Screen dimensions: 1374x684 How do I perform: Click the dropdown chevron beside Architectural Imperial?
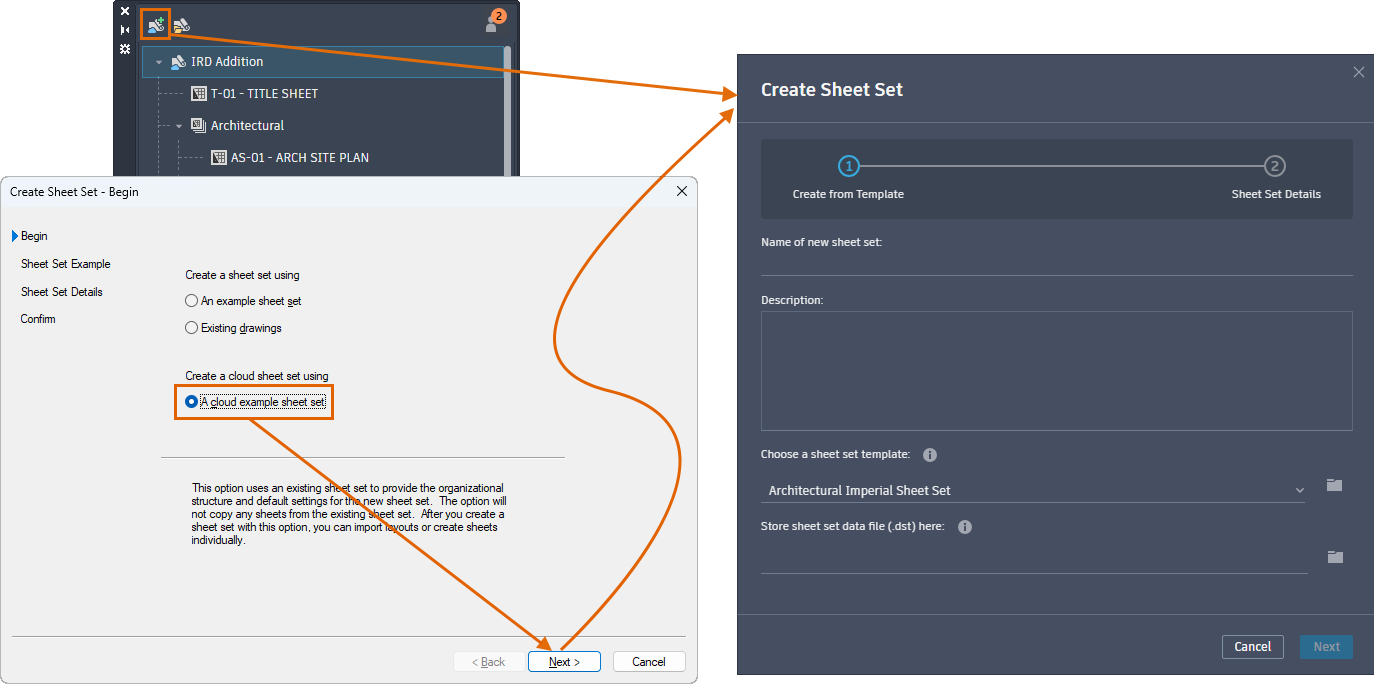click(x=1299, y=491)
